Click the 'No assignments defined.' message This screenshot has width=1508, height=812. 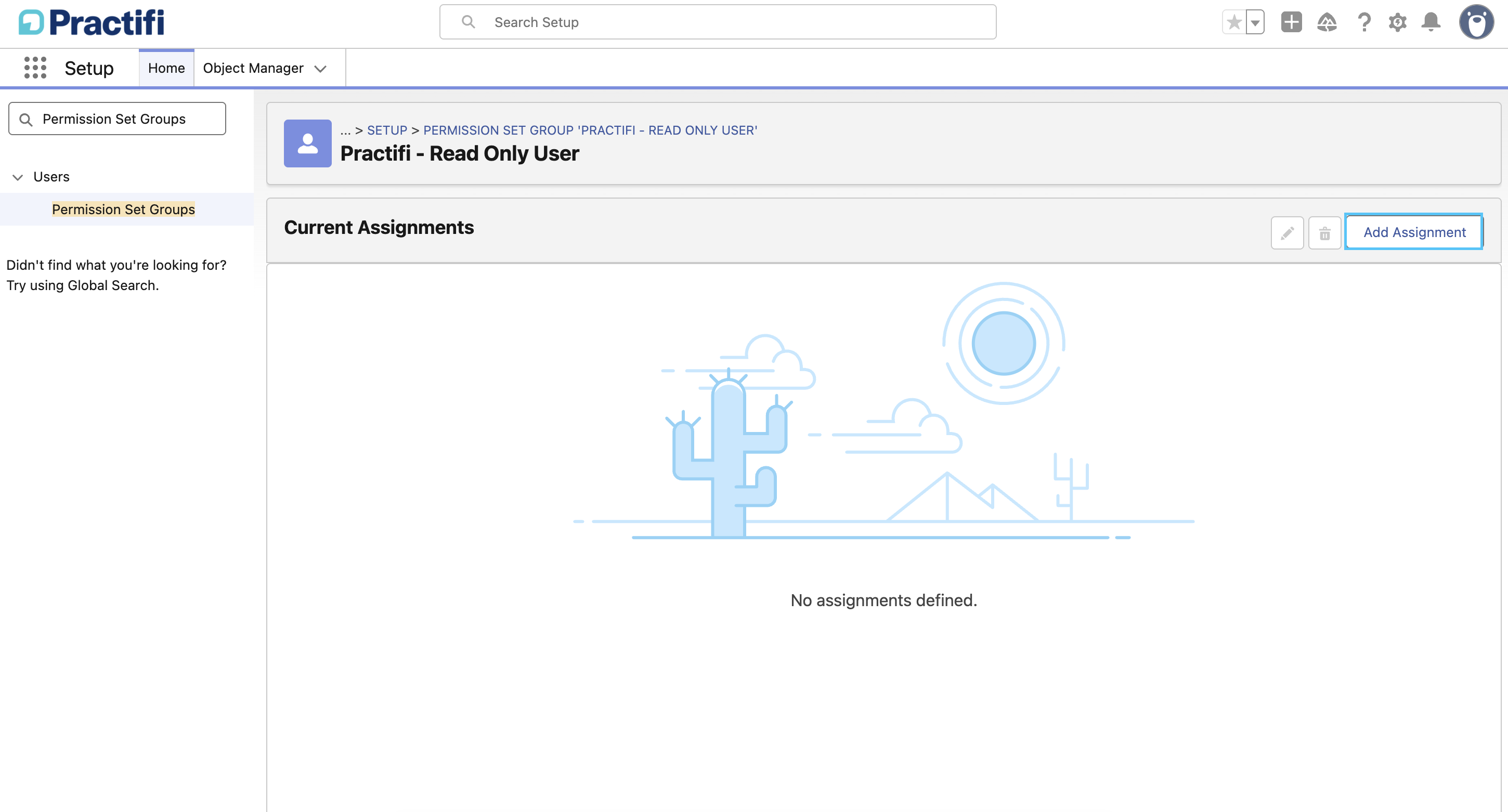tap(883, 600)
